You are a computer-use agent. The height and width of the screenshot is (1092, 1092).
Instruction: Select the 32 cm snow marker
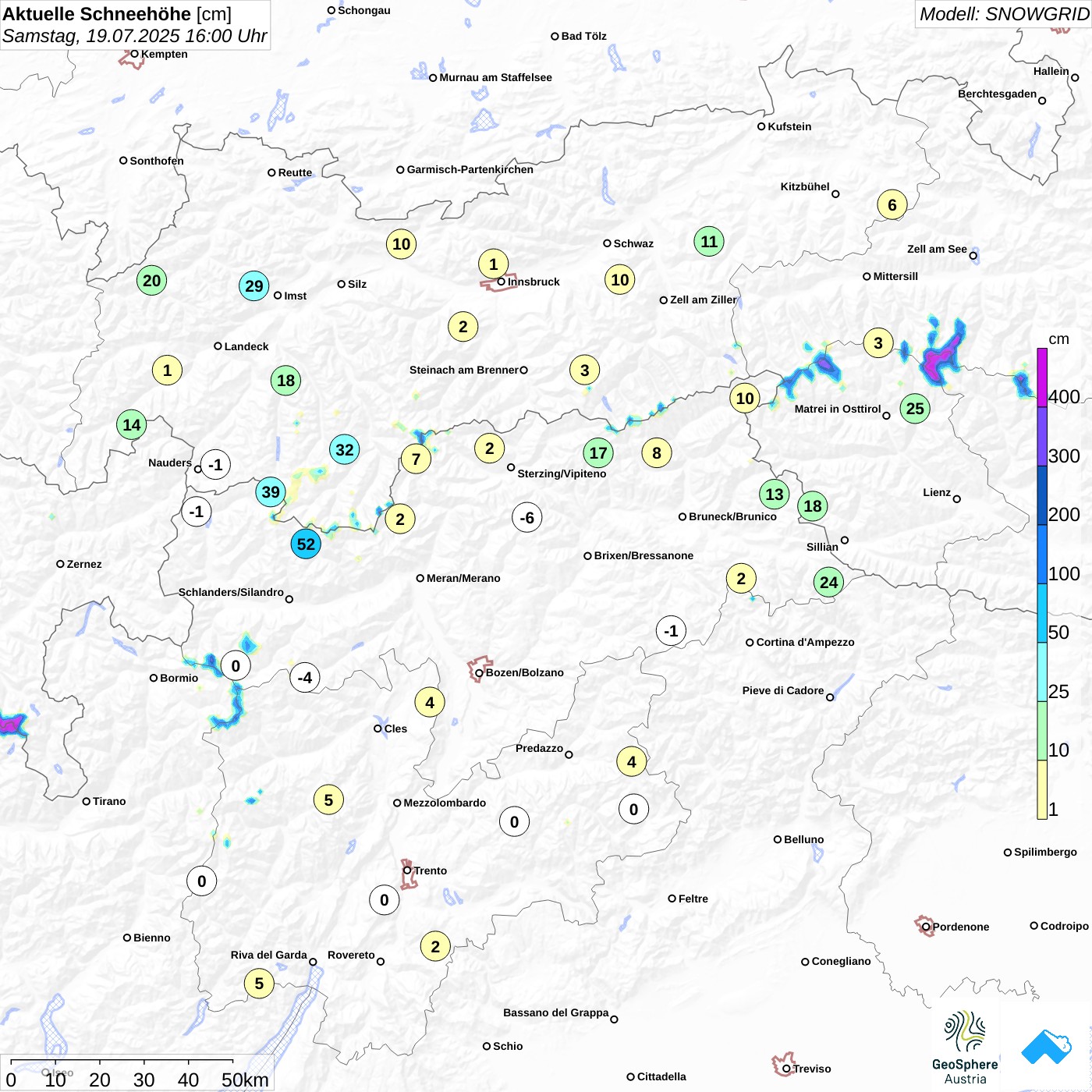click(344, 450)
